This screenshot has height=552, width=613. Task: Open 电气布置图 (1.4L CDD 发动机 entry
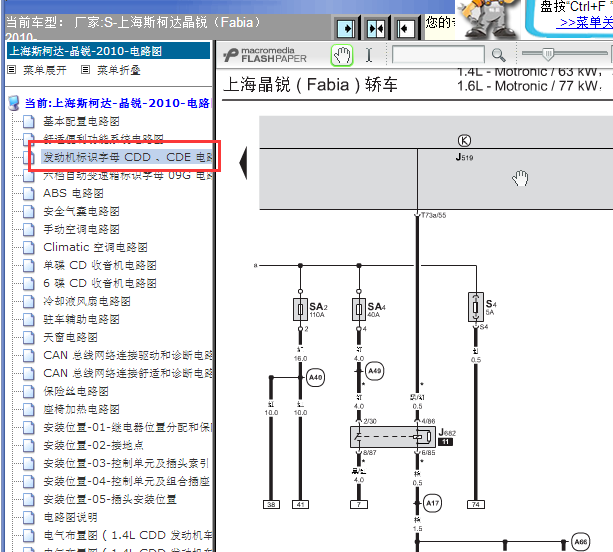pos(127,535)
